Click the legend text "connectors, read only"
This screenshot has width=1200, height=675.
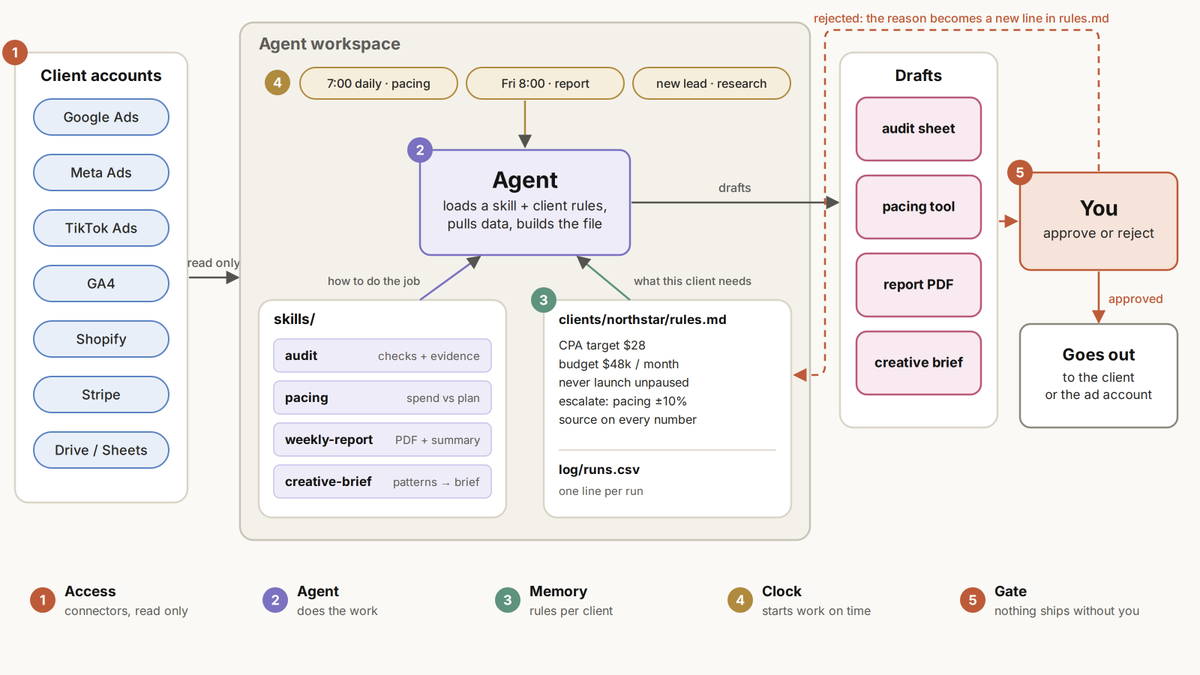[x=126, y=611]
